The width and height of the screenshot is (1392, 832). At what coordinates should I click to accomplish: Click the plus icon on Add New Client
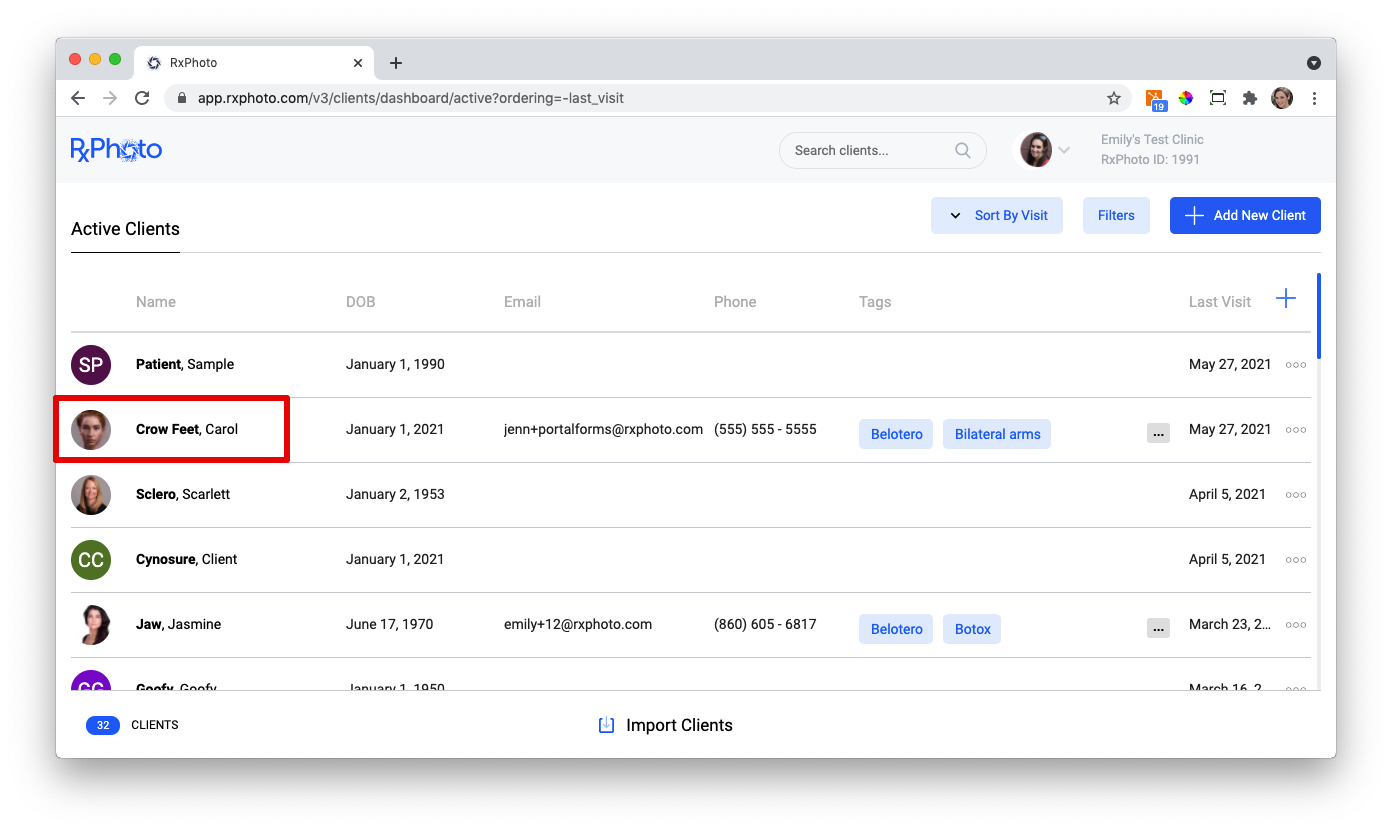click(1194, 215)
